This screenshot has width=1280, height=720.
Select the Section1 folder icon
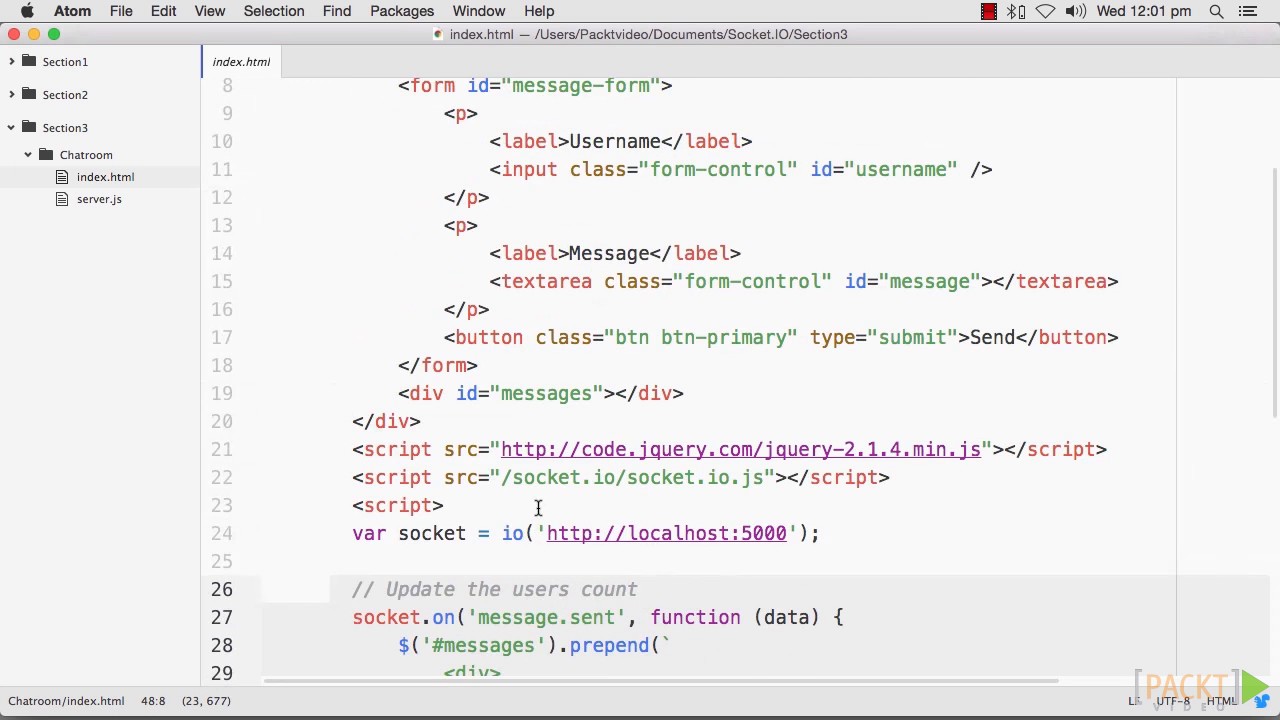(x=29, y=61)
